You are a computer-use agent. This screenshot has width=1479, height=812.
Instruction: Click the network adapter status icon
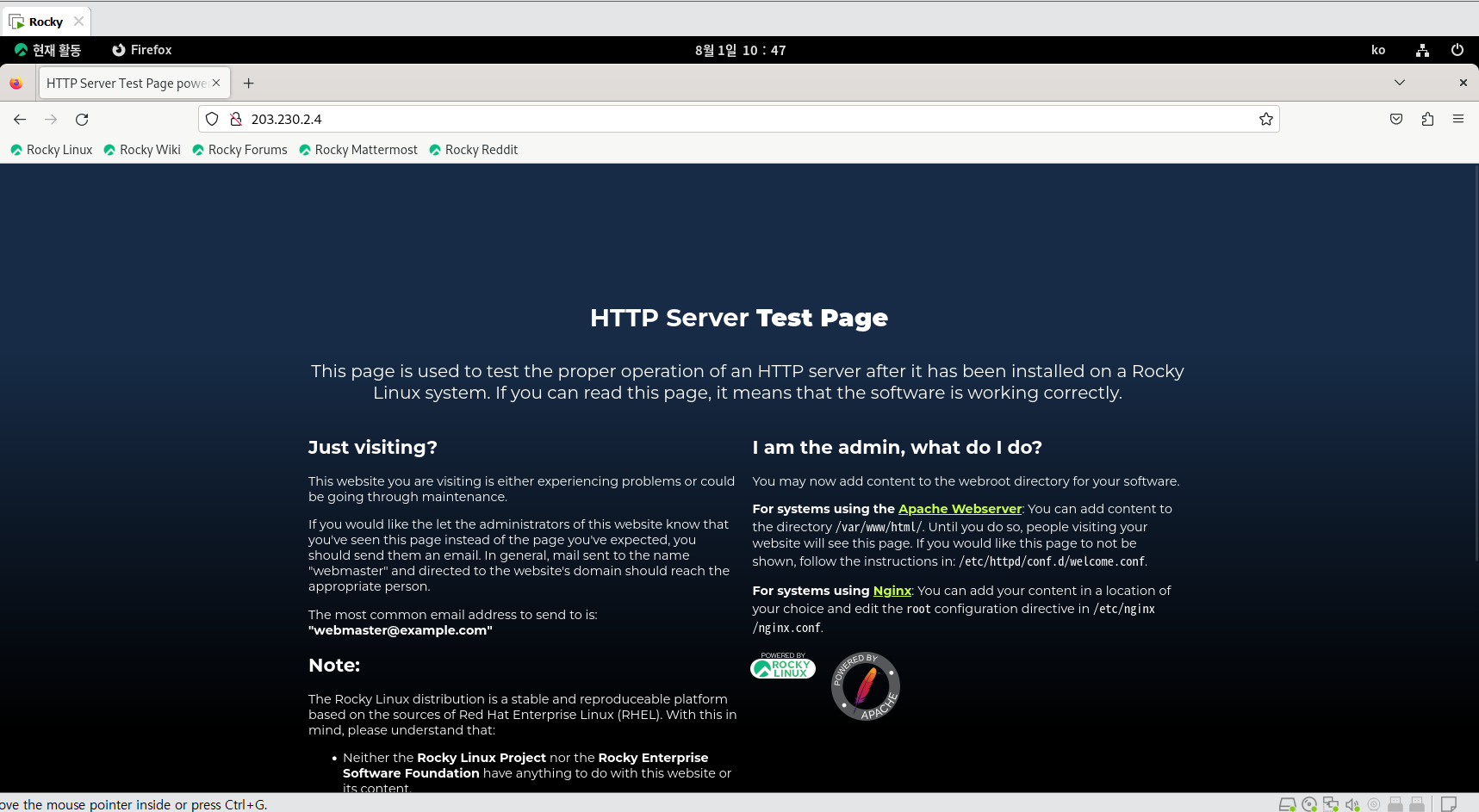coord(1331,804)
